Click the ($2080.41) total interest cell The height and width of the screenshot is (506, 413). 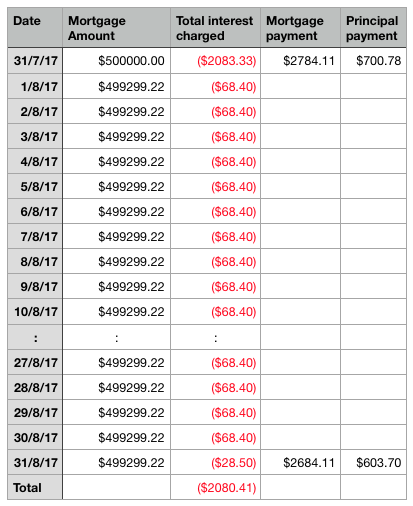[215, 487]
